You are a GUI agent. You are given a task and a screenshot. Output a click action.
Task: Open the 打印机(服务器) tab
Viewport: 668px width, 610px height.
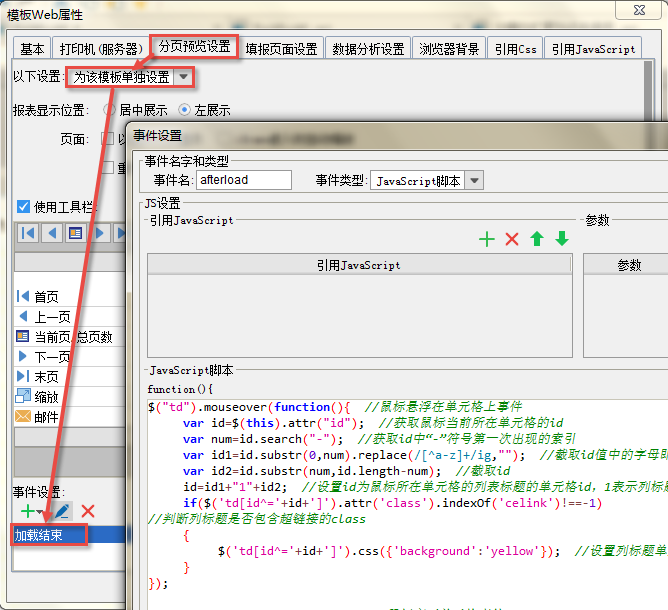pos(101,49)
